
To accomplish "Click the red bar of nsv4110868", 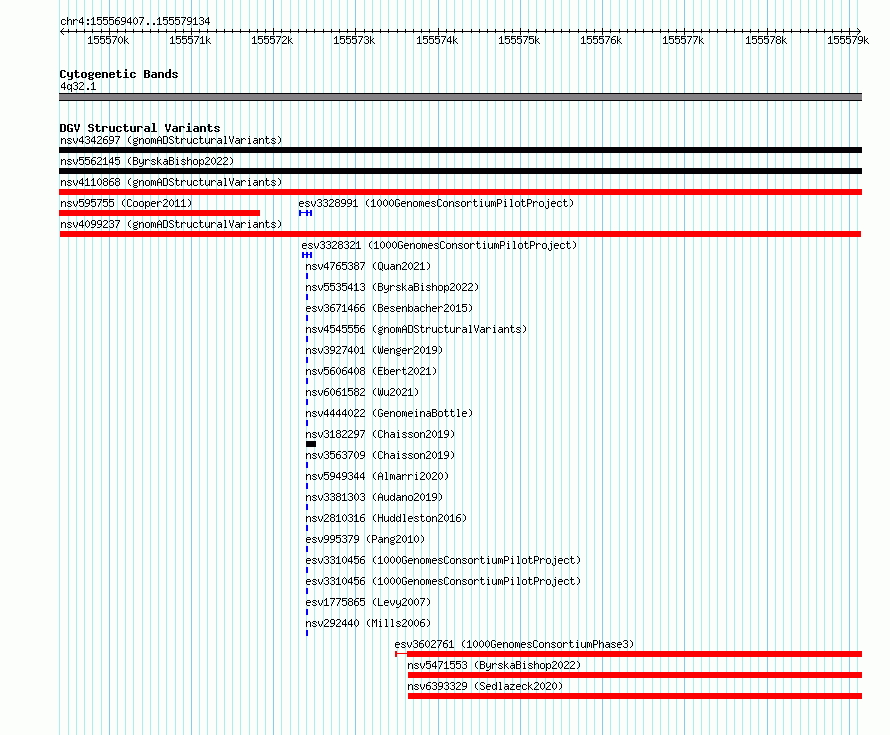I will (x=460, y=192).
